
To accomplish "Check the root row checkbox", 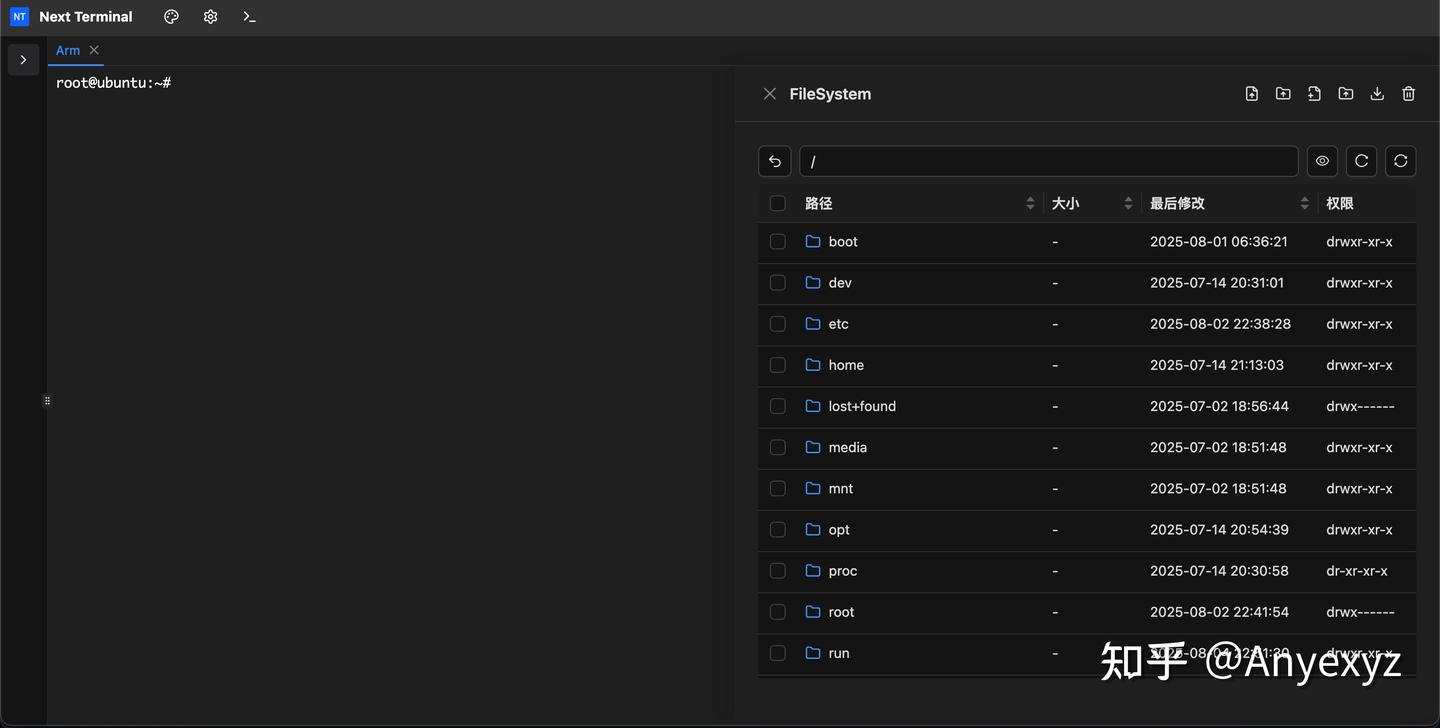I will click(778, 612).
